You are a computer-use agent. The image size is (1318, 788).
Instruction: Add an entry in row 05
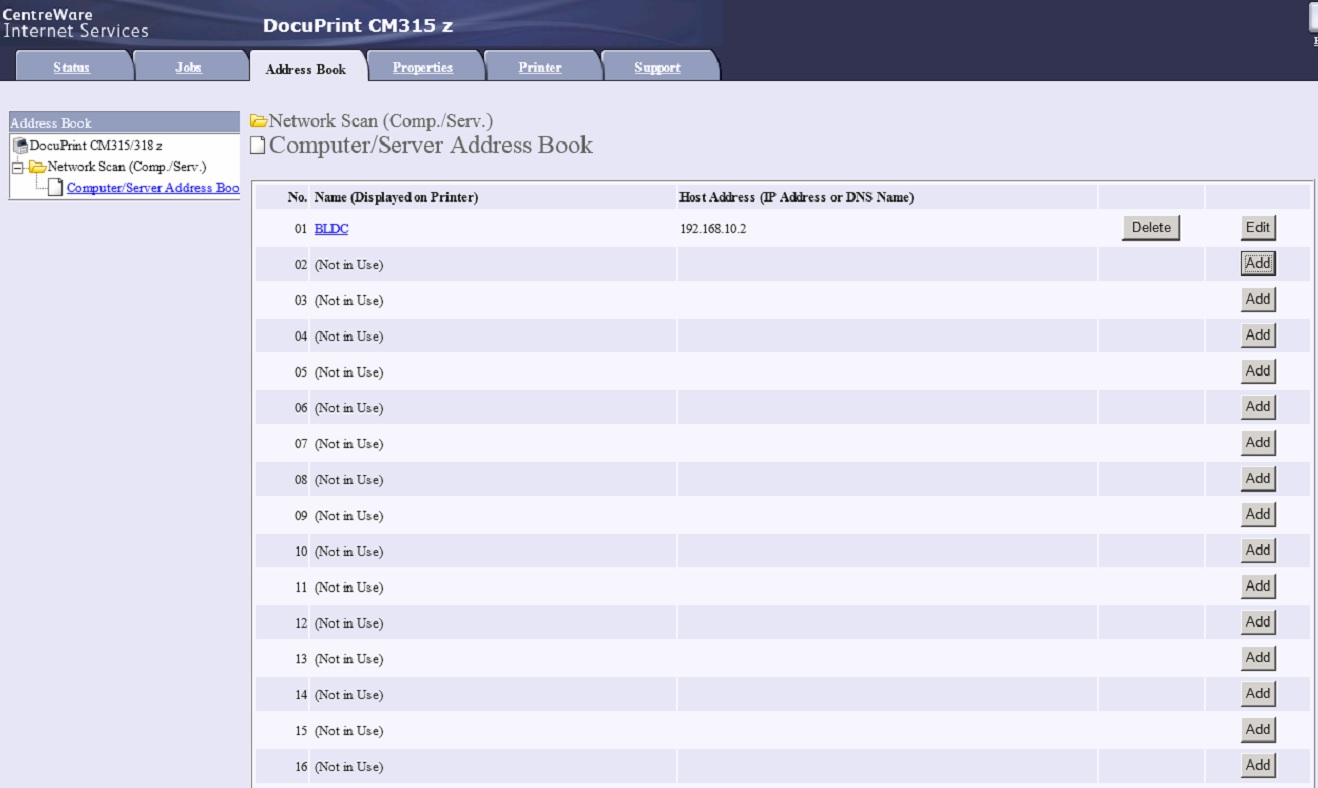tap(1258, 371)
